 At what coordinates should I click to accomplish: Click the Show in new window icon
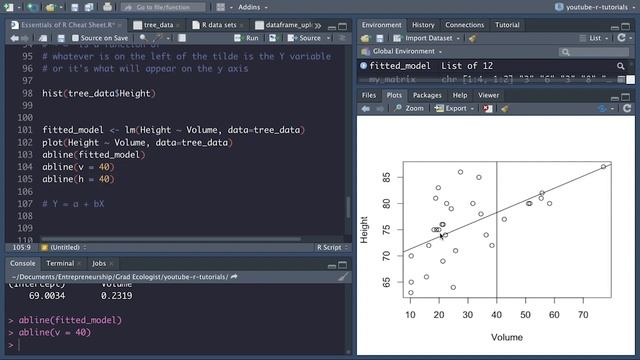click(x=43, y=38)
